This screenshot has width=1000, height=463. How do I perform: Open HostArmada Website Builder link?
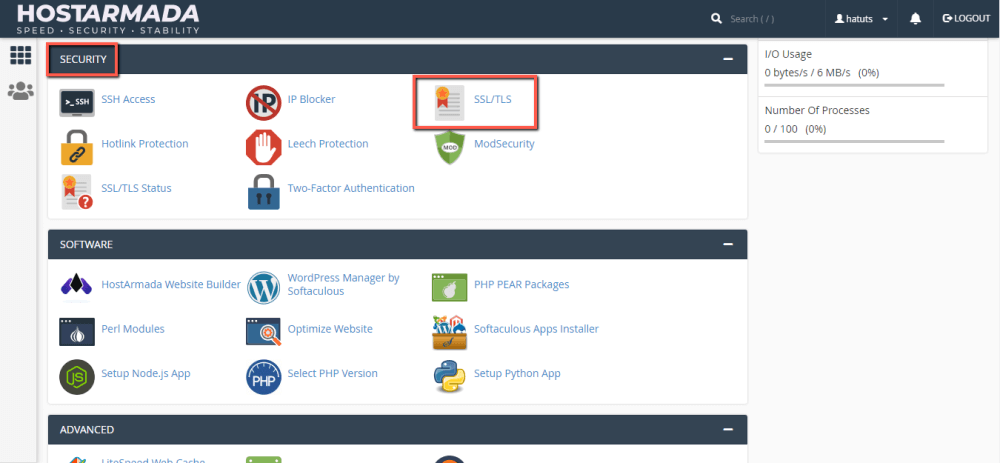[x=171, y=284]
